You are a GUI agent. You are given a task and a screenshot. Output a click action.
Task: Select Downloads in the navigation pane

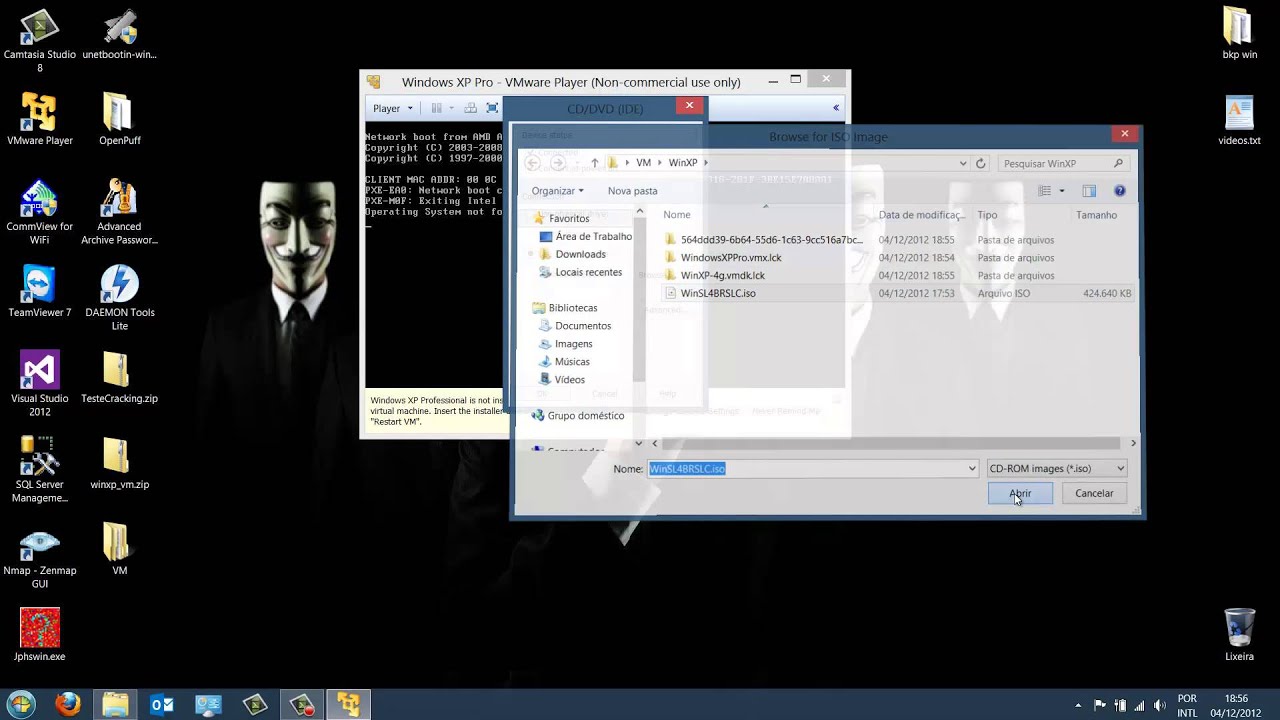[x=572, y=254]
